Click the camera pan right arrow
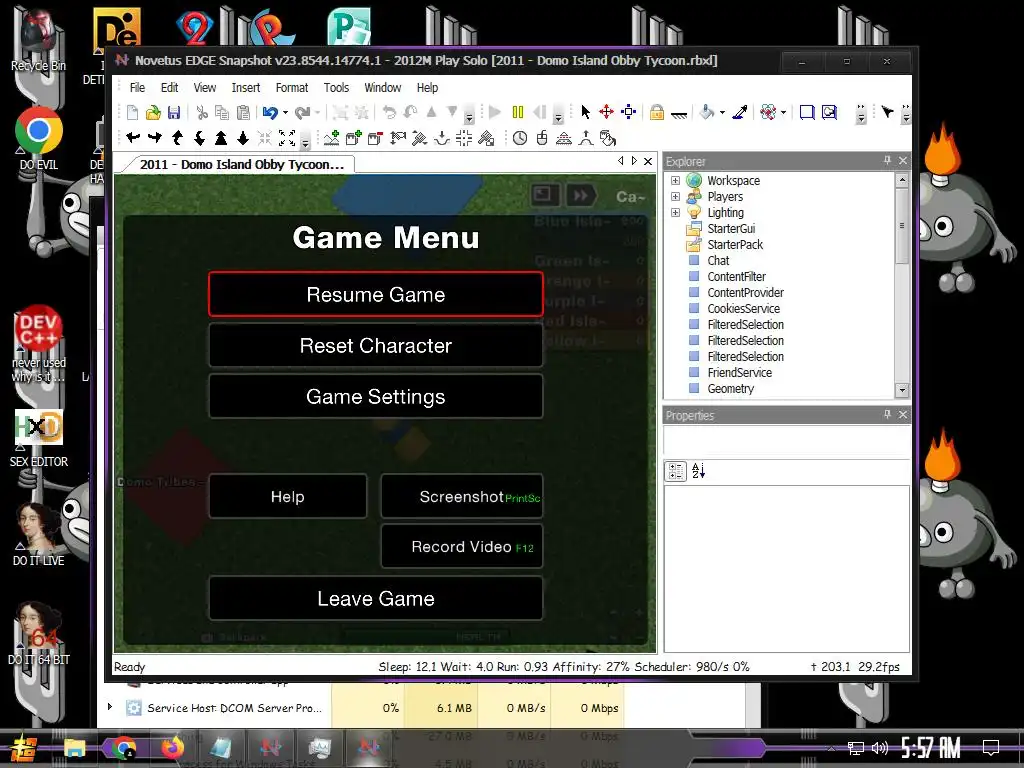 [155, 138]
